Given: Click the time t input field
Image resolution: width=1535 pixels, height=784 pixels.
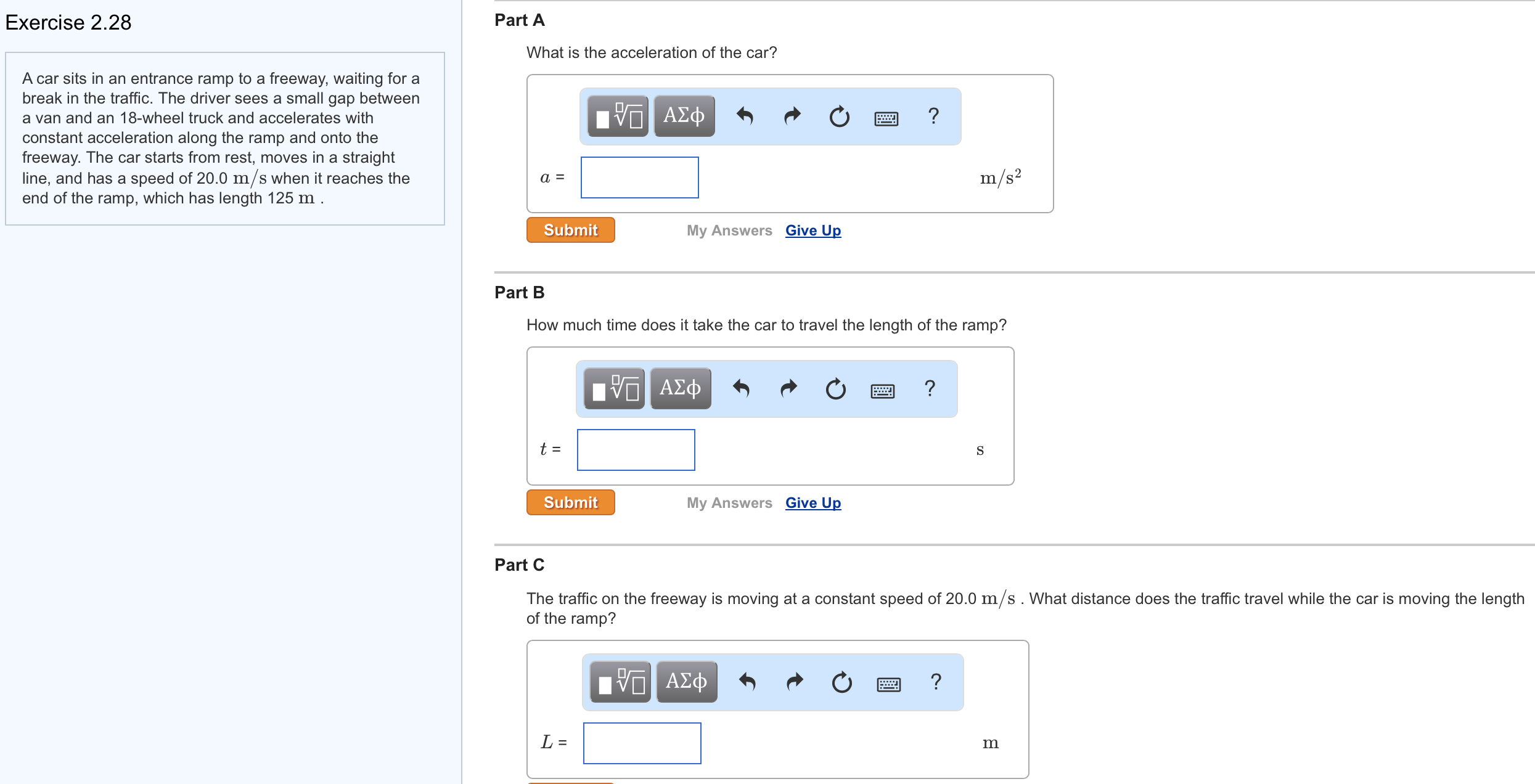Looking at the screenshot, I should (x=636, y=450).
